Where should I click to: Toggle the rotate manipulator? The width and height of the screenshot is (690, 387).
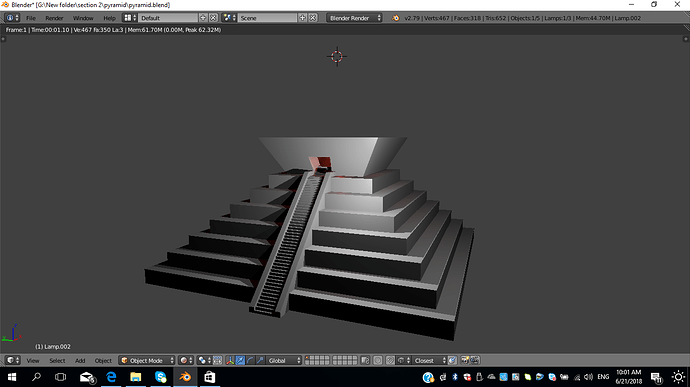point(250,360)
